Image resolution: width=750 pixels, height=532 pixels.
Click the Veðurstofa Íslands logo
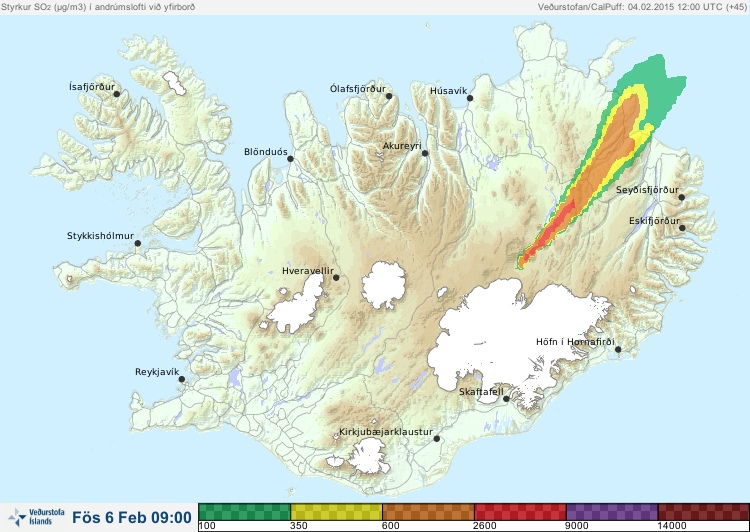click(x=36, y=517)
